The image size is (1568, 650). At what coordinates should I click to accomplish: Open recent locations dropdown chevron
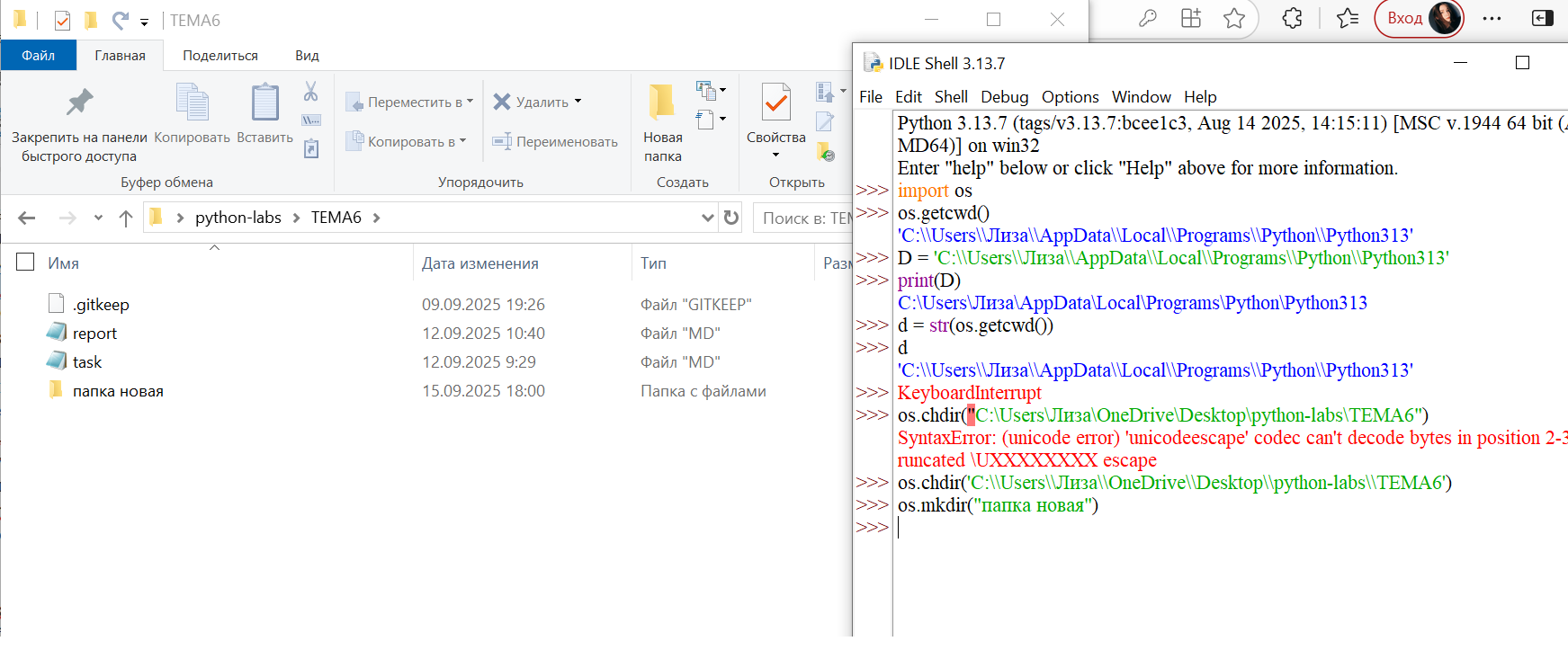click(x=98, y=218)
